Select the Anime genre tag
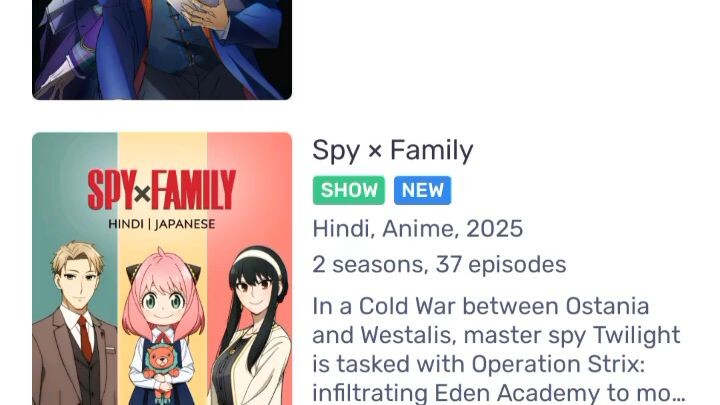 click(x=420, y=229)
